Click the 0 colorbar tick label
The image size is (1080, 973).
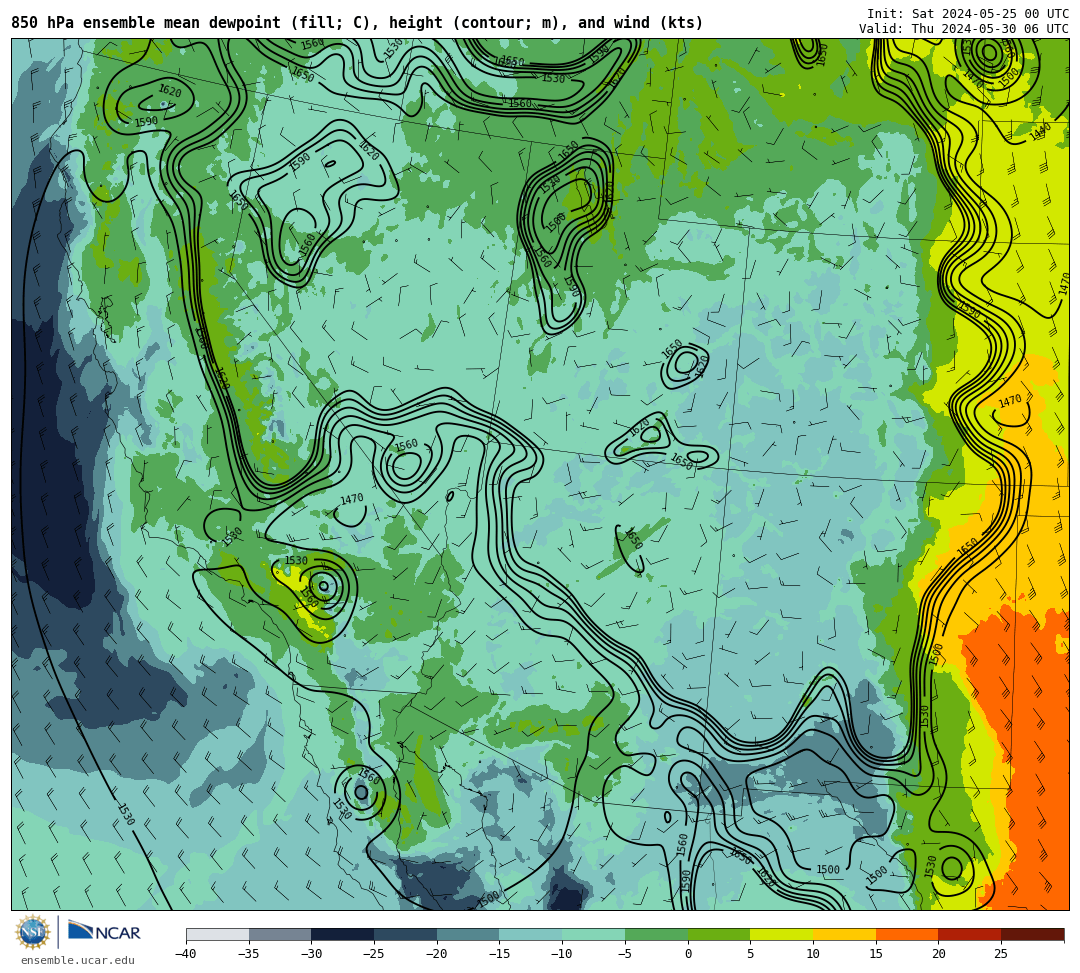[688, 954]
